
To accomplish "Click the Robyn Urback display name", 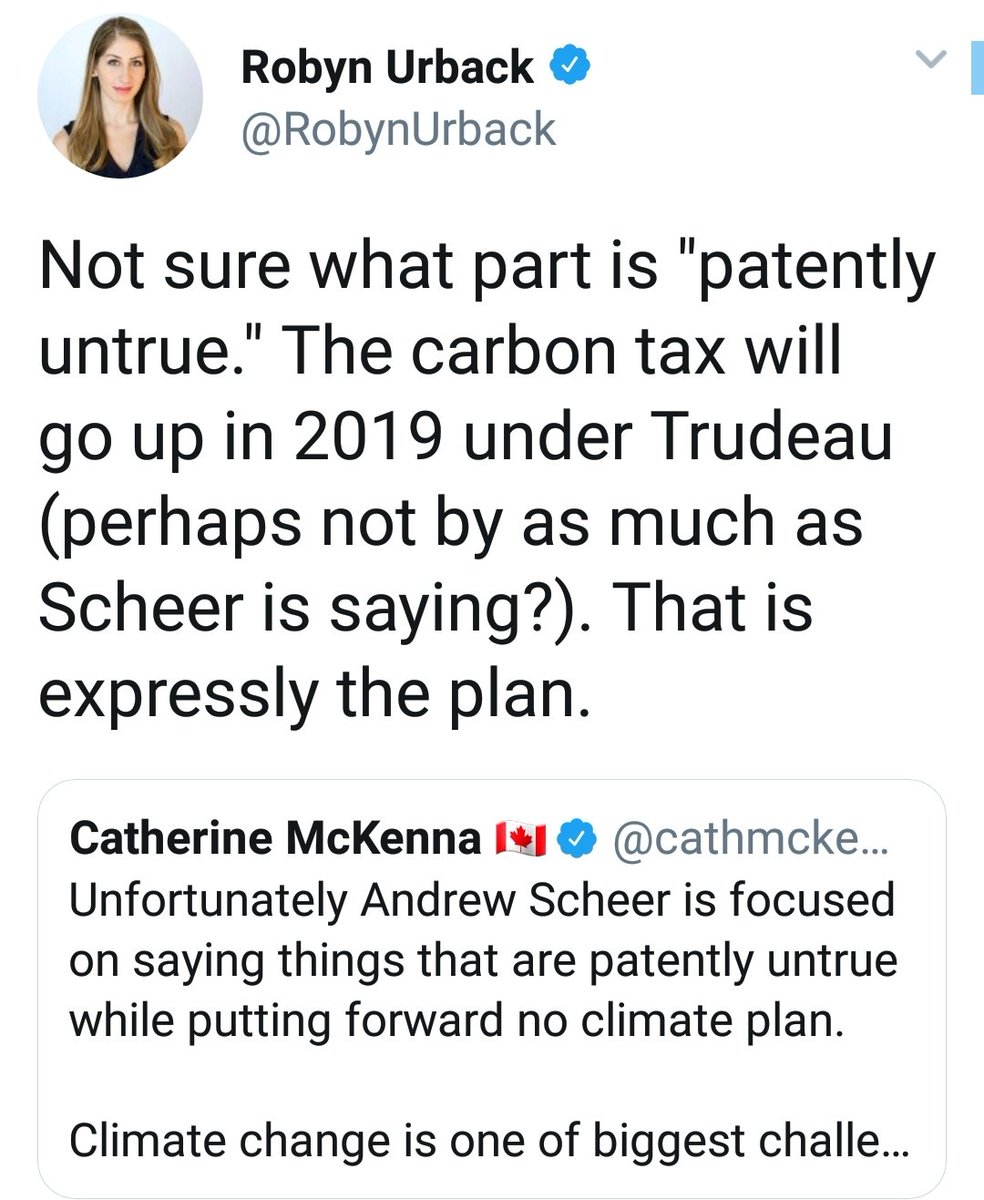I will [x=387, y=67].
